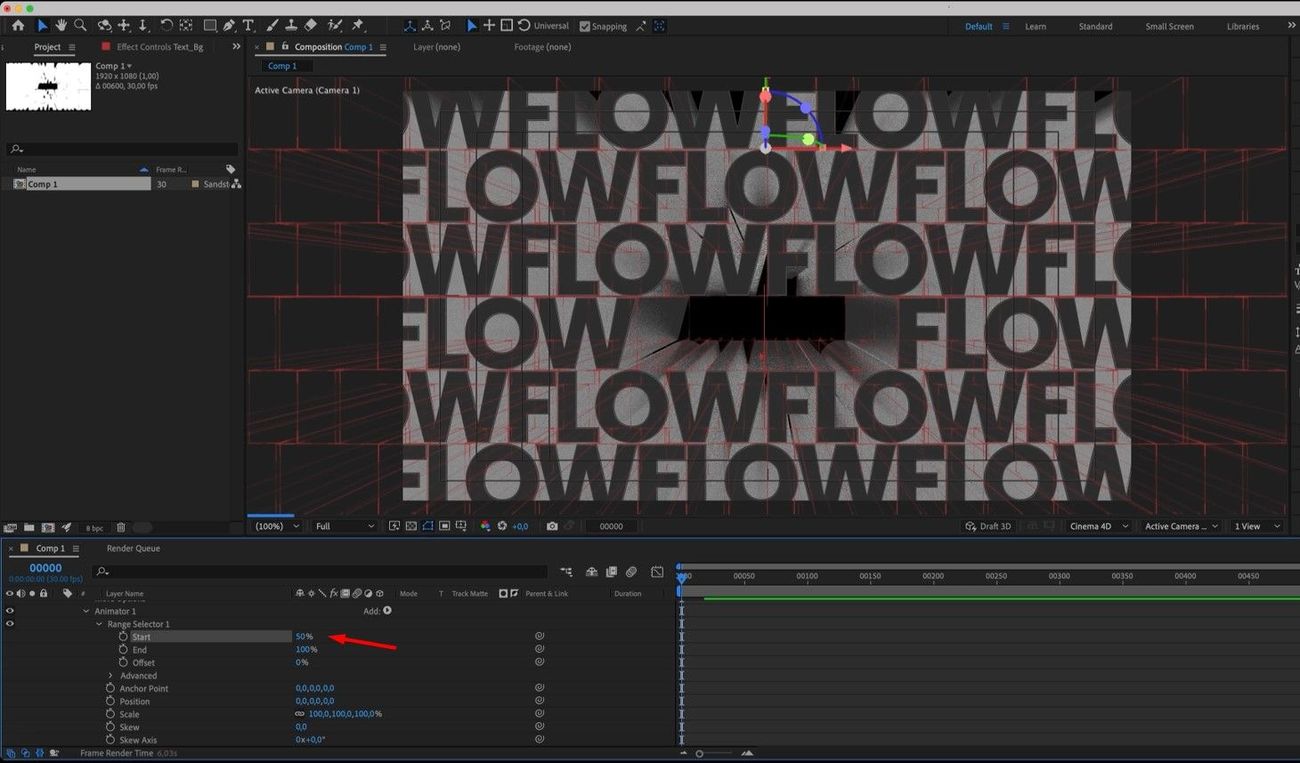Image resolution: width=1300 pixels, height=763 pixels.
Task: Hide Animator 1 using its eye icon
Action: [10, 611]
